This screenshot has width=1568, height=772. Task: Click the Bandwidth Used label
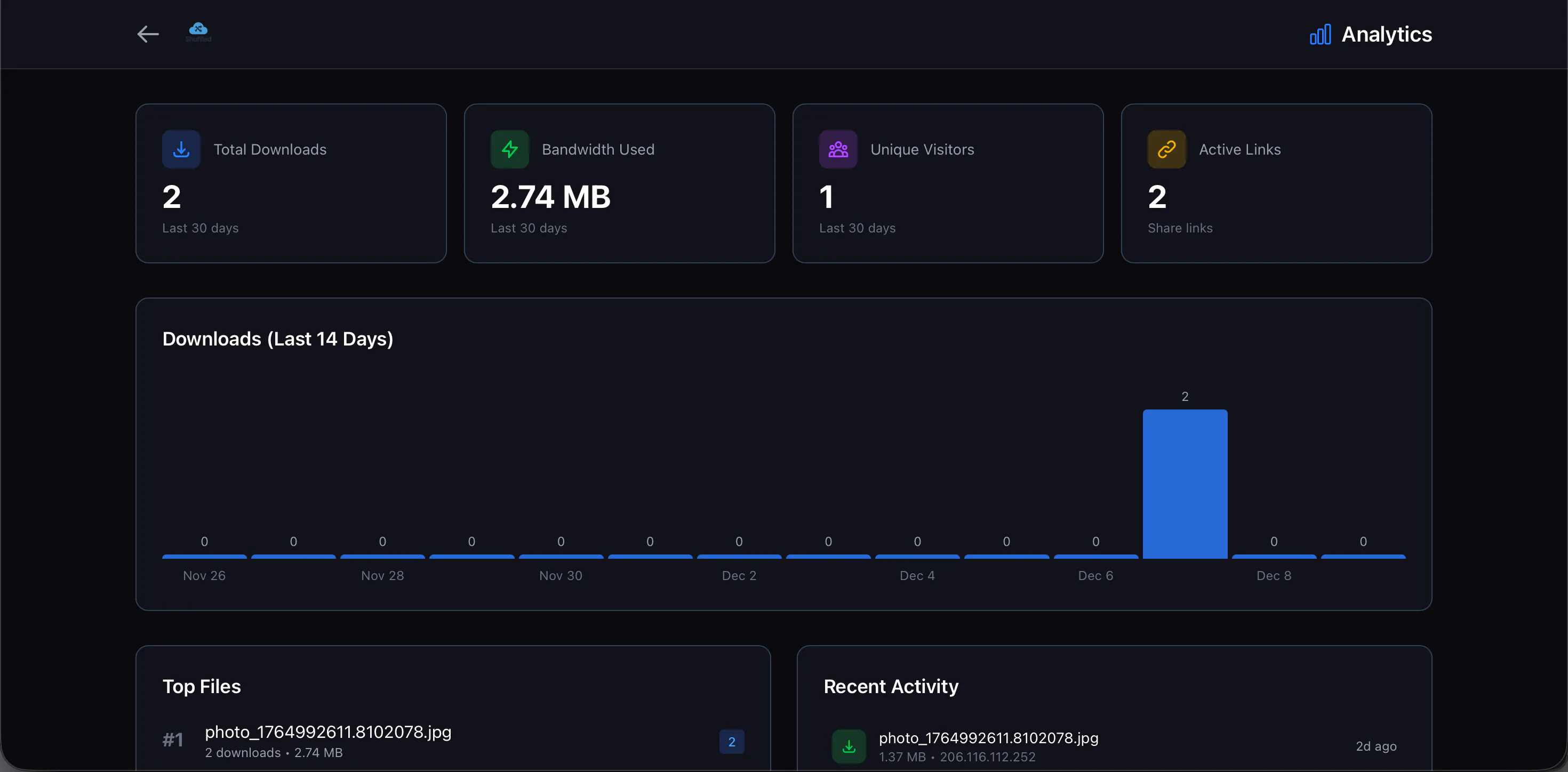coord(598,149)
